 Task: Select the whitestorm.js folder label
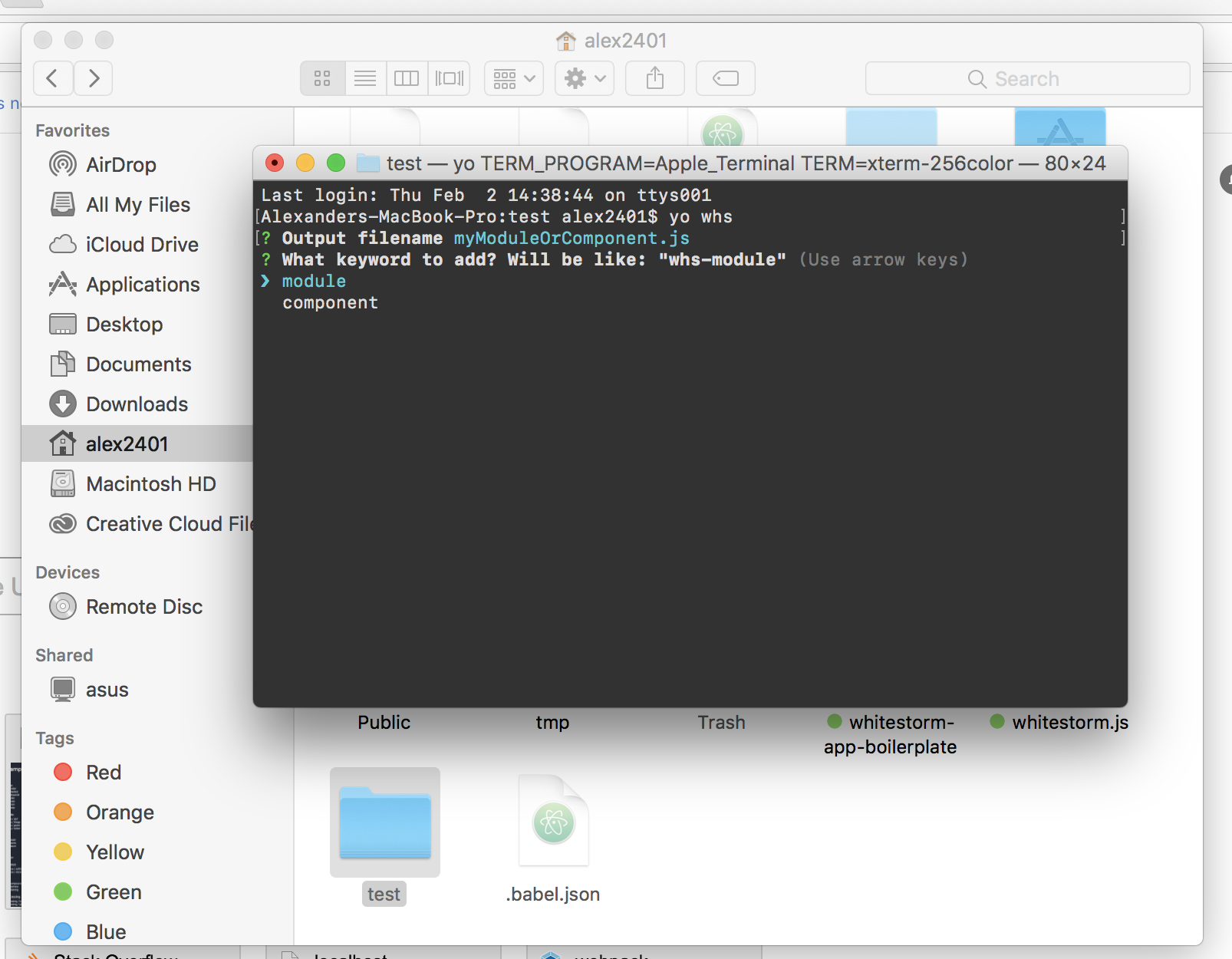click(x=1059, y=723)
